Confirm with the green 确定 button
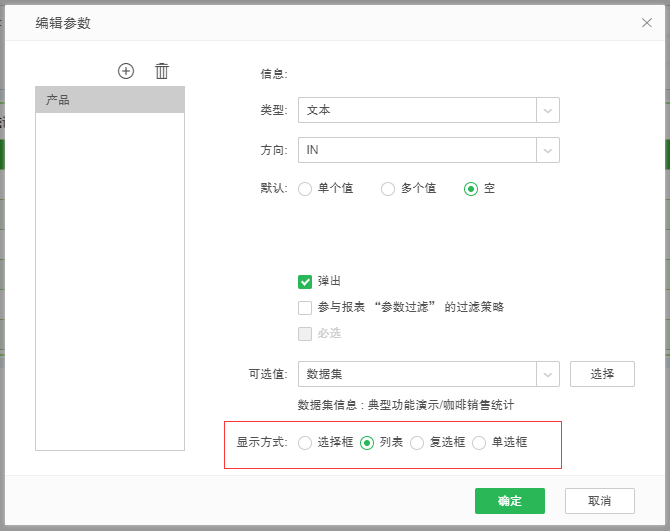This screenshot has width=670, height=531. coord(509,501)
